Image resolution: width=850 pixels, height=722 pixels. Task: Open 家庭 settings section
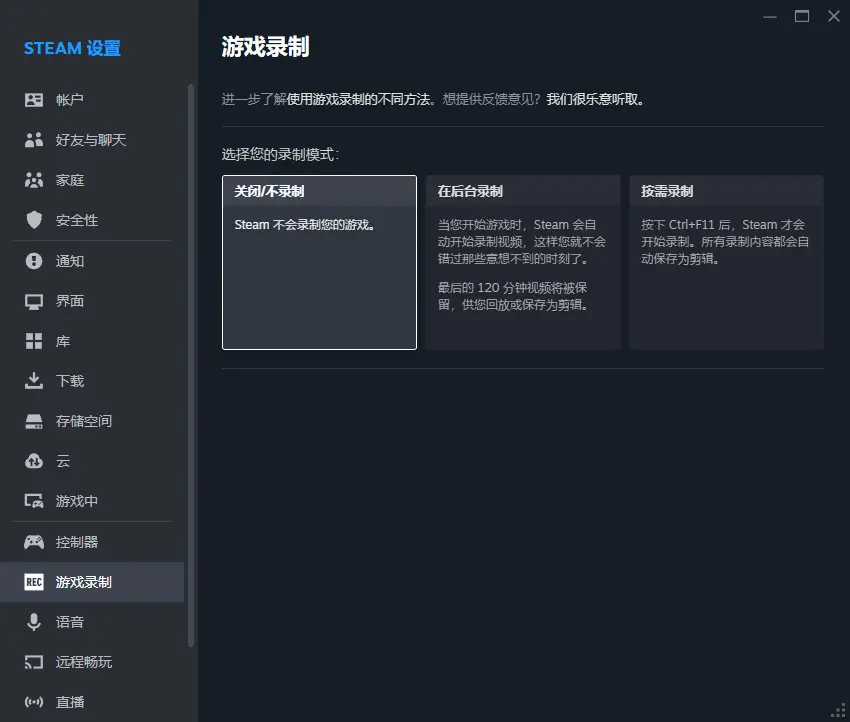click(x=92, y=180)
